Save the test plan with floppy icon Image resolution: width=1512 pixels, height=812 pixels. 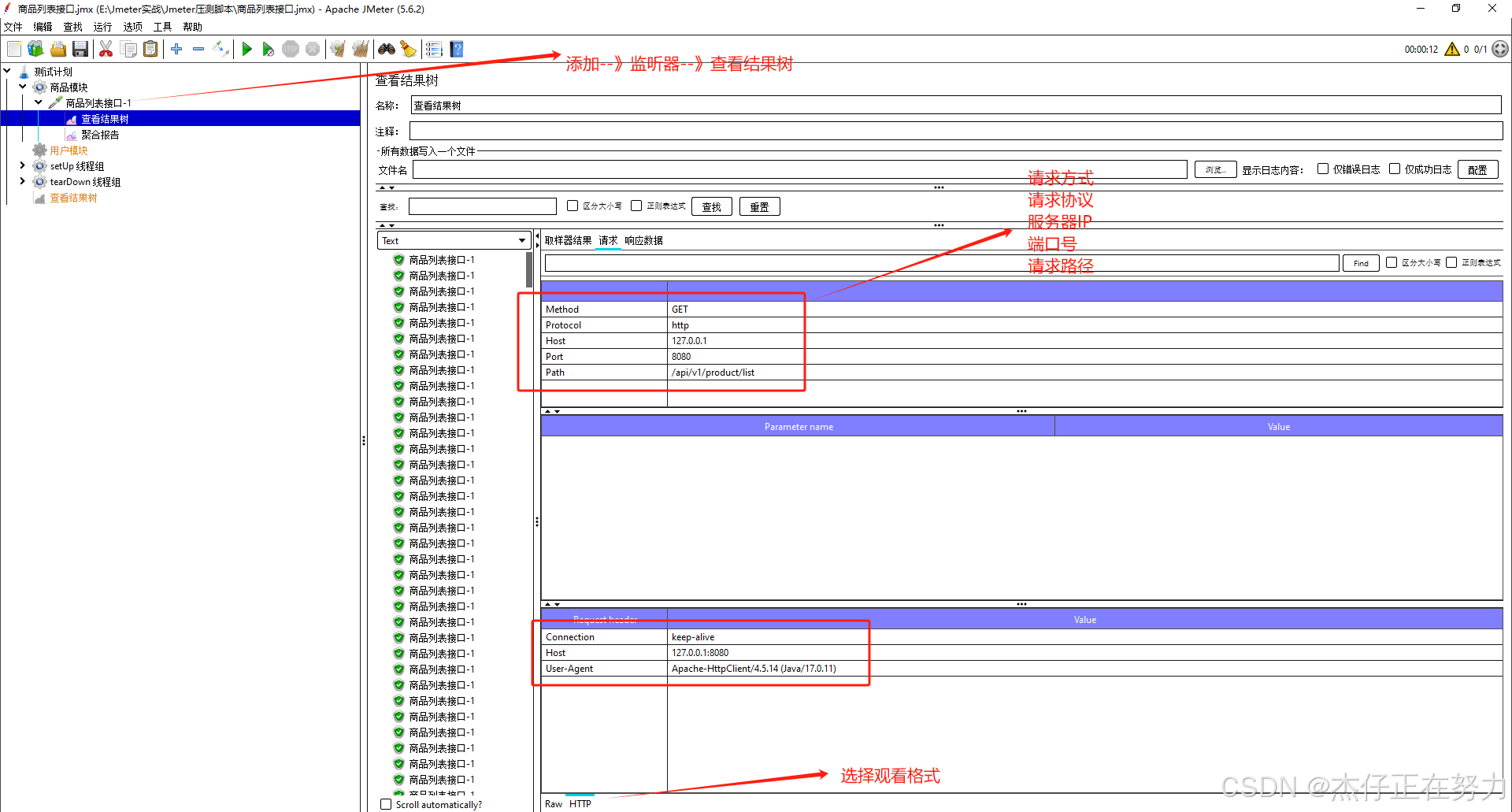pyautogui.click(x=80, y=50)
